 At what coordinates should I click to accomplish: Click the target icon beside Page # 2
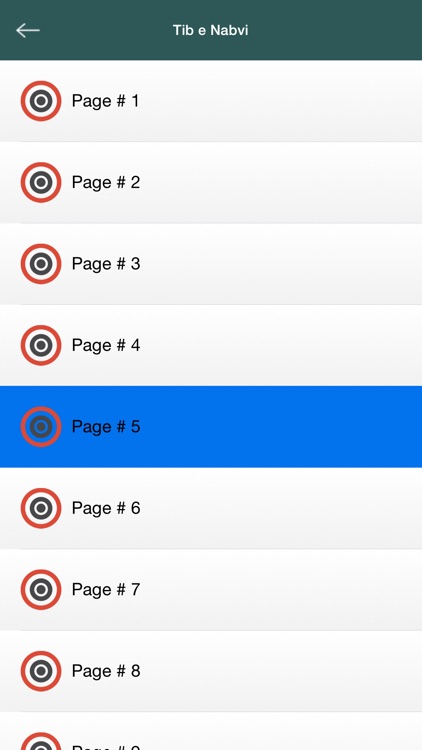[41, 182]
